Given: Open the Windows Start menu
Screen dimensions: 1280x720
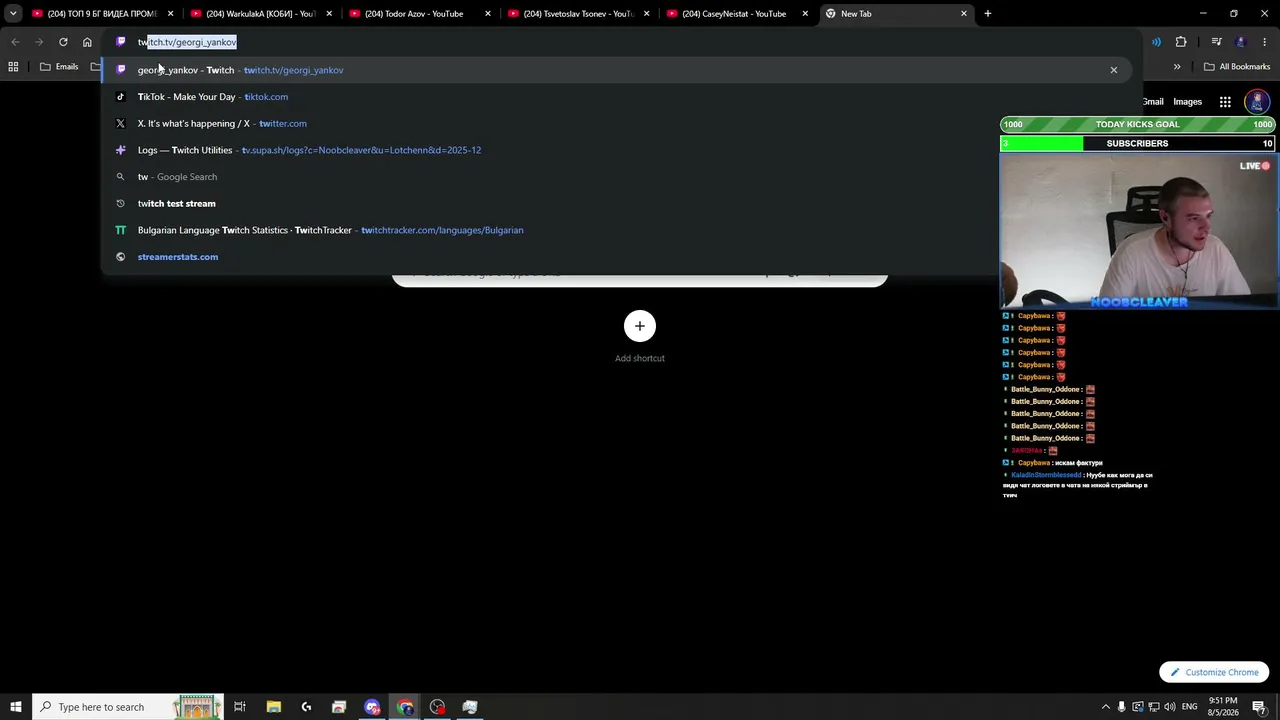Looking at the screenshot, I should click(x=16, y=707).
